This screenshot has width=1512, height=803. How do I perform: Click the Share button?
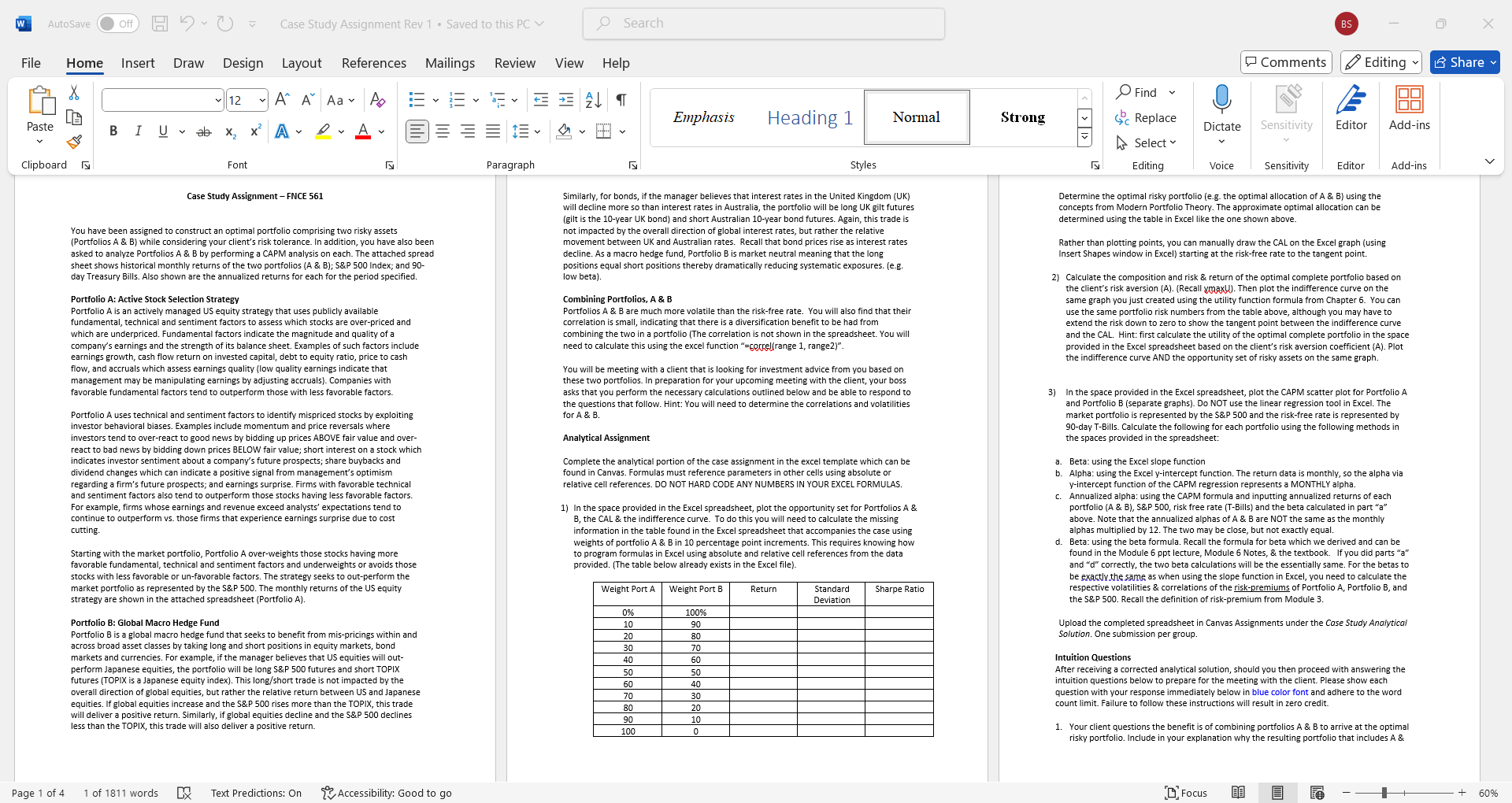click(x=1464, y=62)
